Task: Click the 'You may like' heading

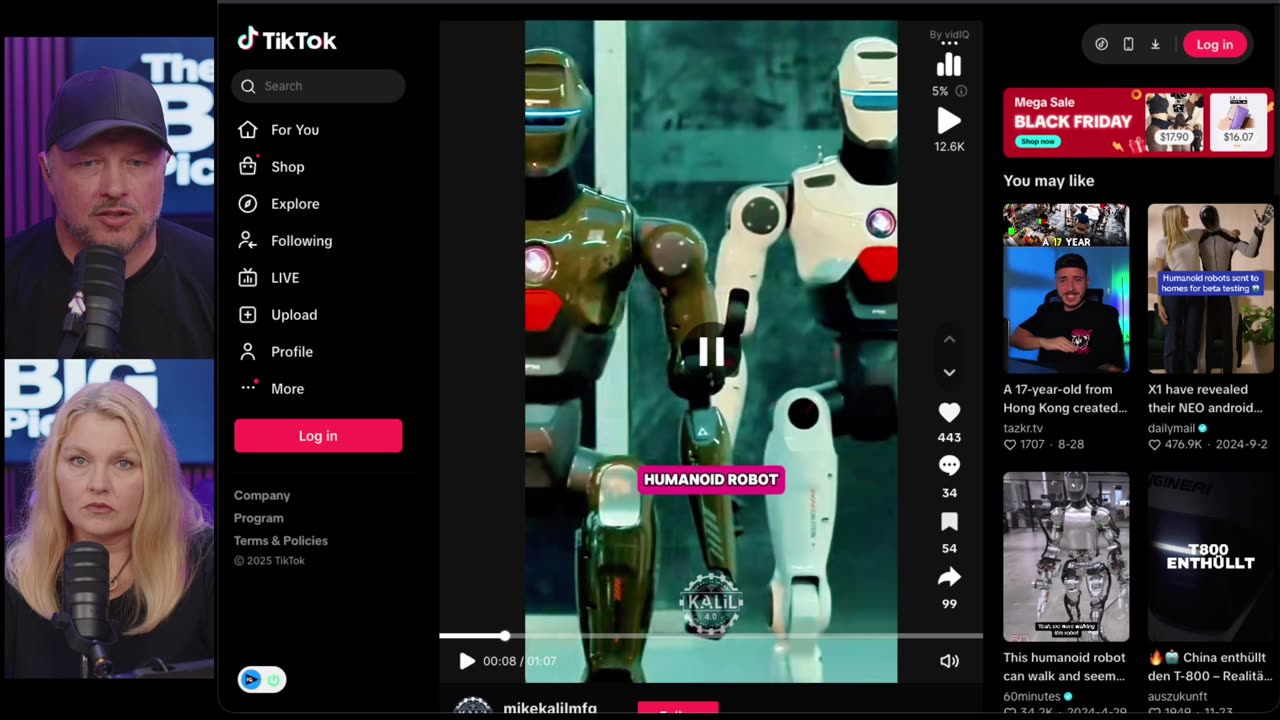Action: 1049,181
